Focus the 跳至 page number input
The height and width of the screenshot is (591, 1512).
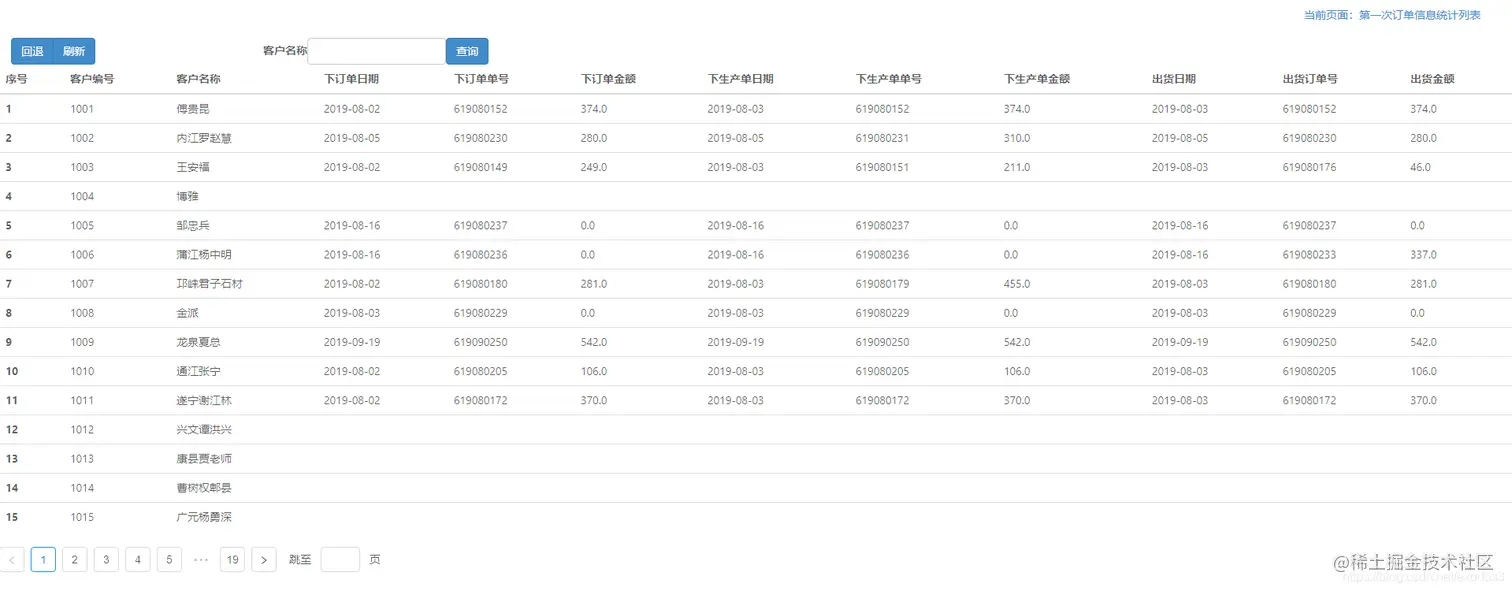click(340, 560)
